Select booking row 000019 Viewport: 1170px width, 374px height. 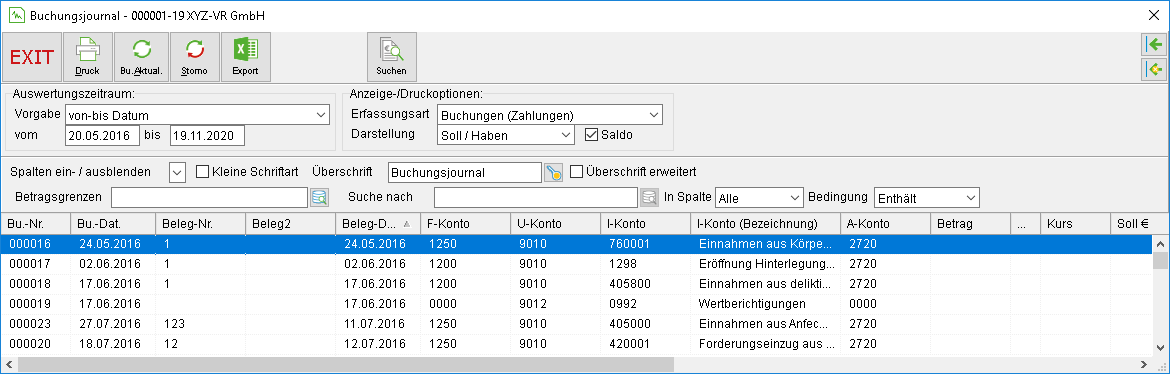(x=577, y=304)
